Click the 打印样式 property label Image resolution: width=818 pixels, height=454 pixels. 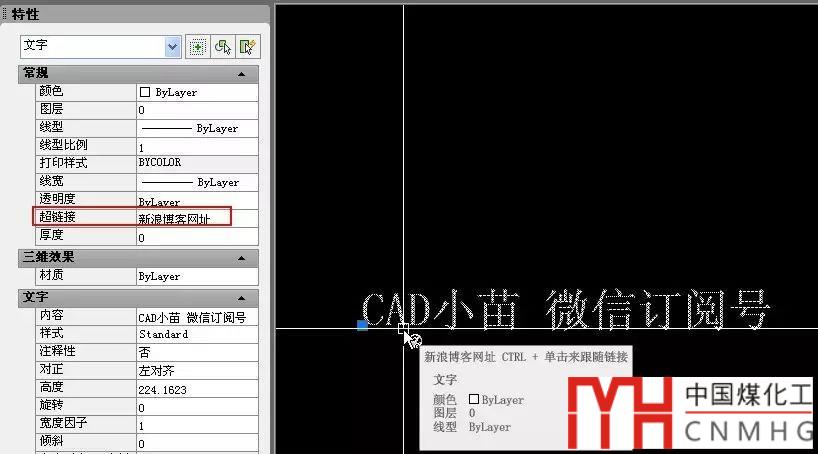tap(64, 163)
